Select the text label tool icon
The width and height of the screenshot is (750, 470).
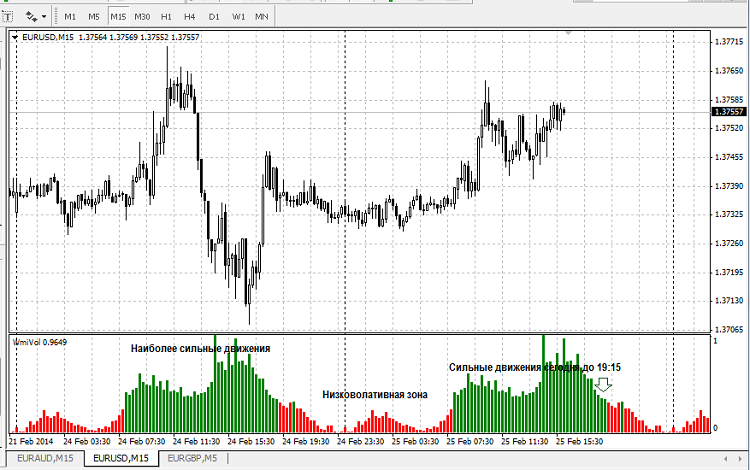point(8,17)
